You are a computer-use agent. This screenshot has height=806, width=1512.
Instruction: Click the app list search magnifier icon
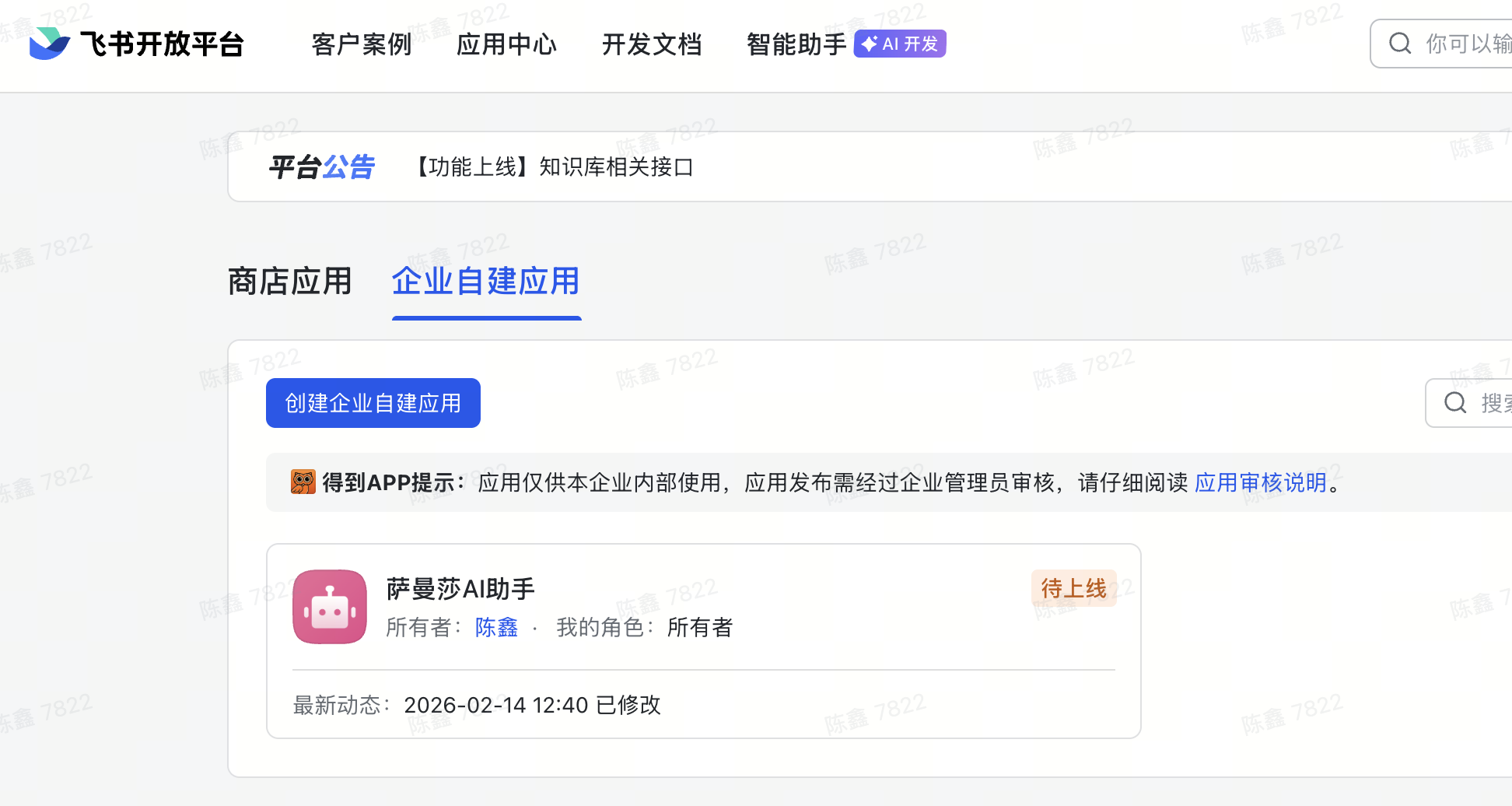point(1454,402)
